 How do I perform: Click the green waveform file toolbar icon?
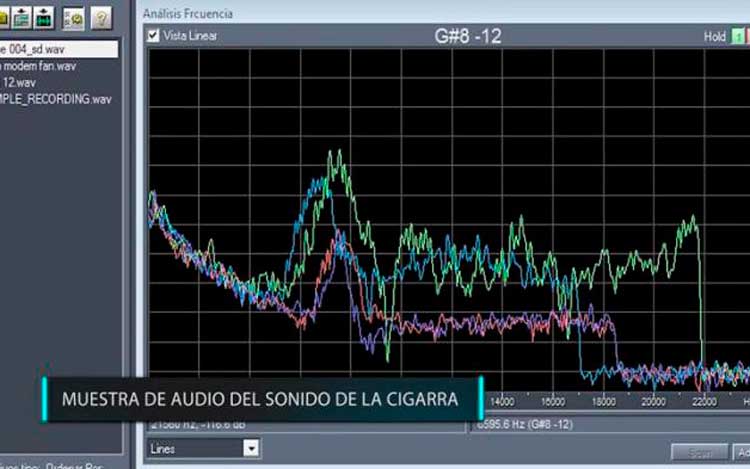pyautogui.click(x=44, y=17)
